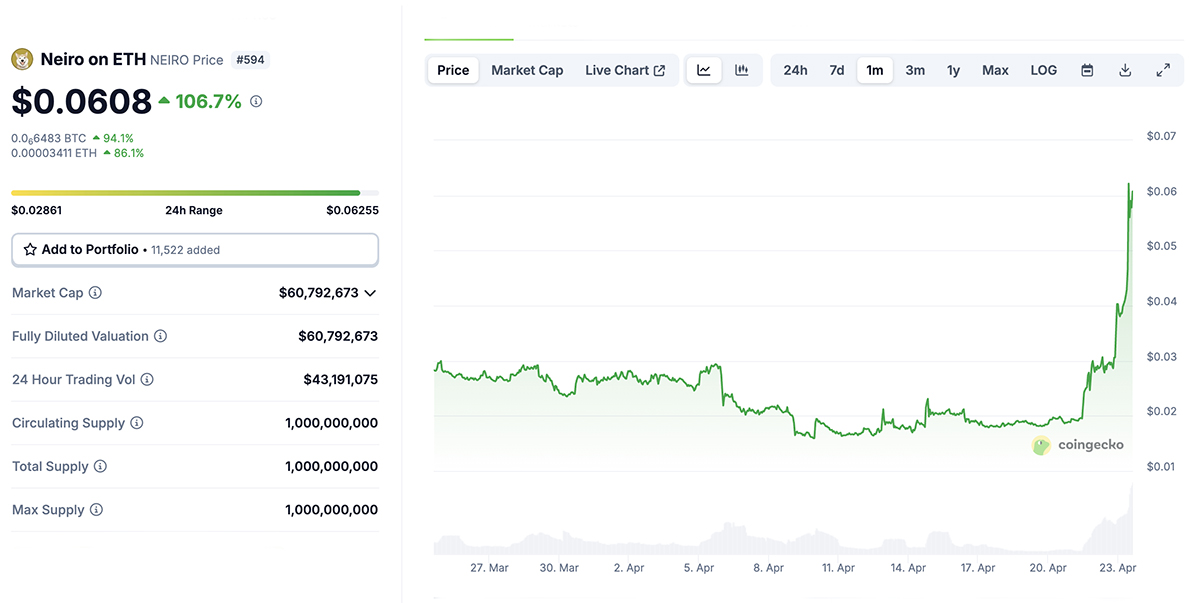Screen dimensions: 1200x603
Task: Click the #594 rank badge
Action: tap(250, 60)
